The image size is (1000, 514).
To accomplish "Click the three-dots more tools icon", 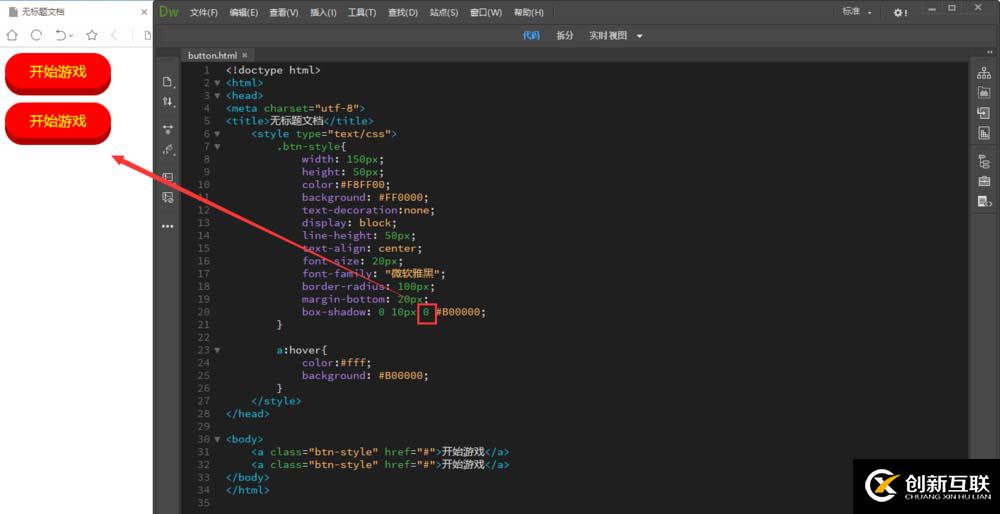I will click(168, 226).
